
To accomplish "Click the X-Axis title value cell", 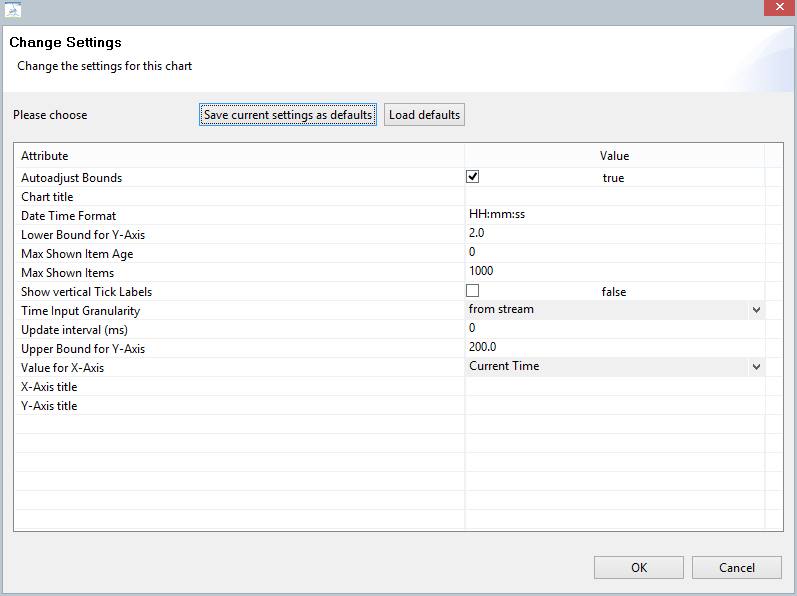I will click(x=614, y=387).
